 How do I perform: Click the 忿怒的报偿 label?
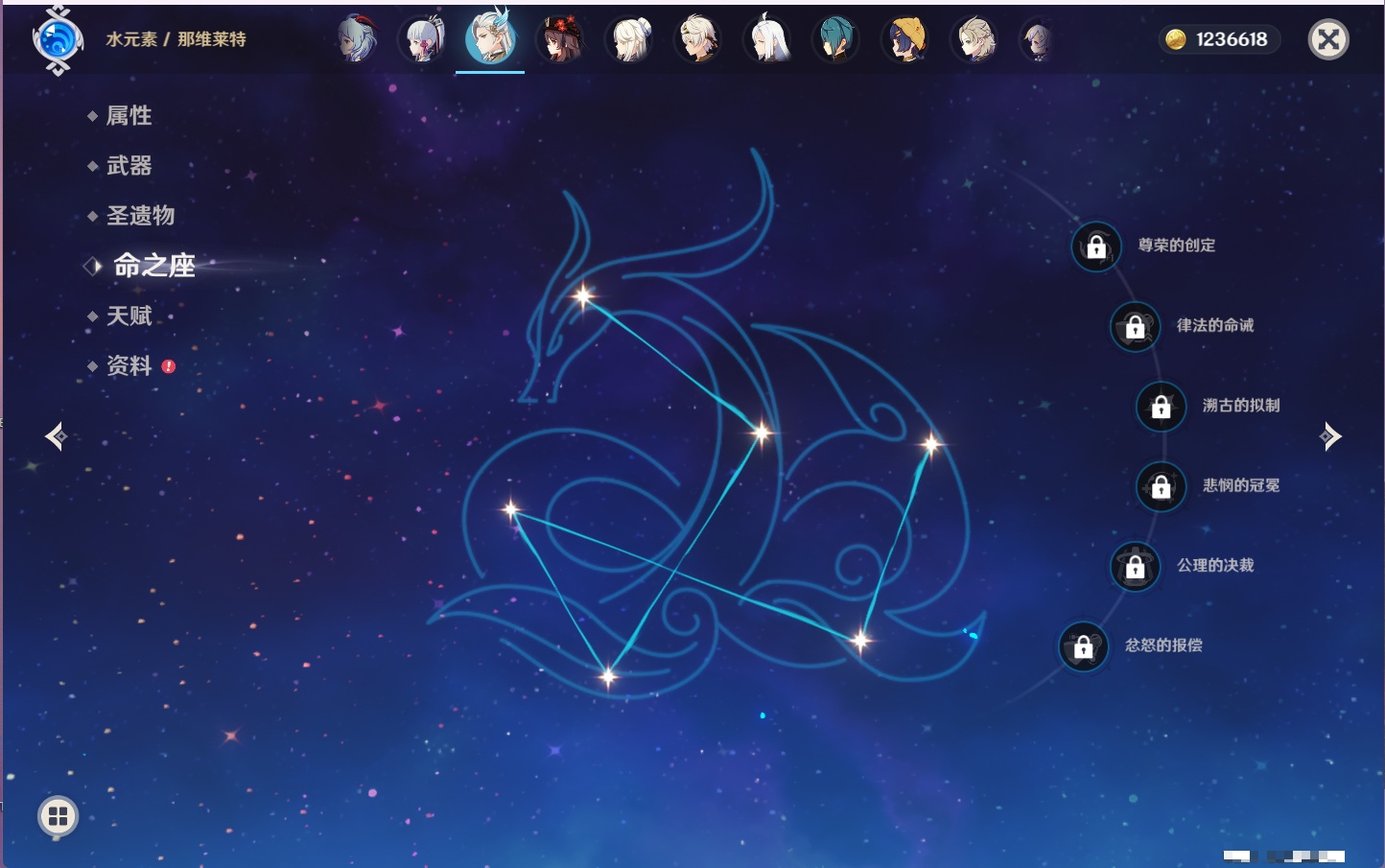(1163, 645)
